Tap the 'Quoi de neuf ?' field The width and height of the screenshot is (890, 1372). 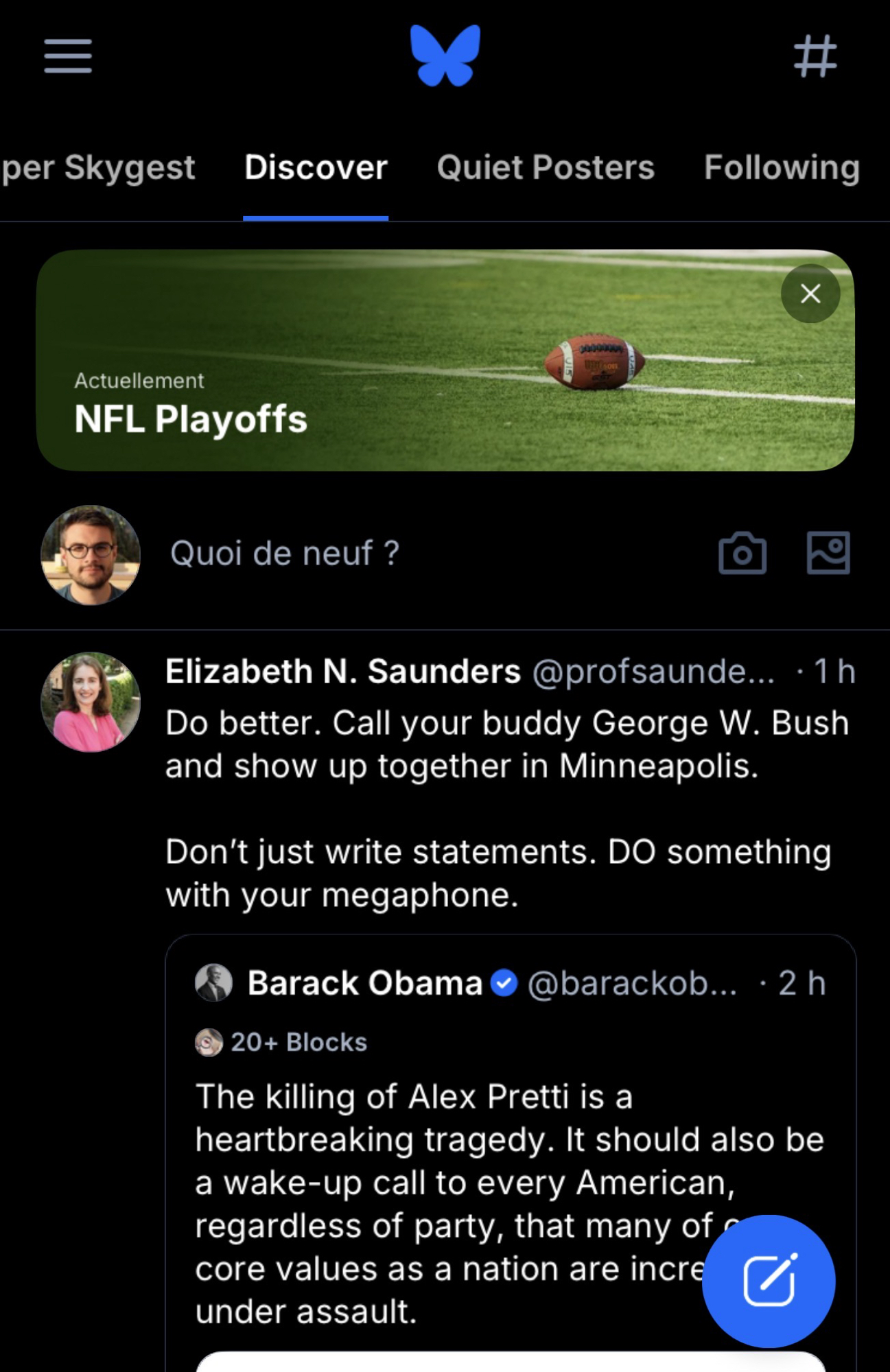[285, 553]
